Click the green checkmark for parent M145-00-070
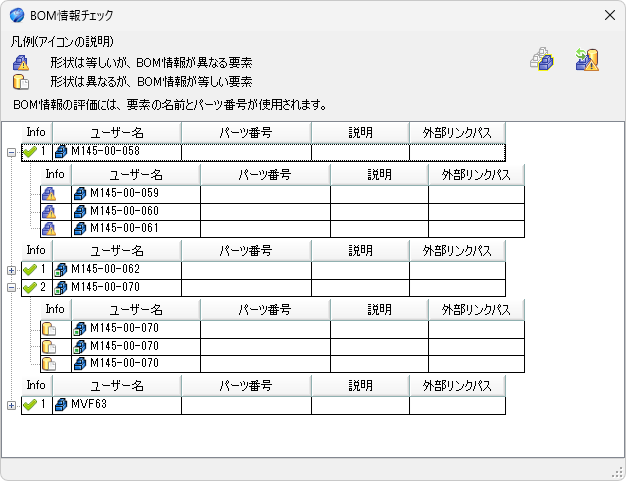This screenshot has height=481, width=626. (x=30, y=287)
